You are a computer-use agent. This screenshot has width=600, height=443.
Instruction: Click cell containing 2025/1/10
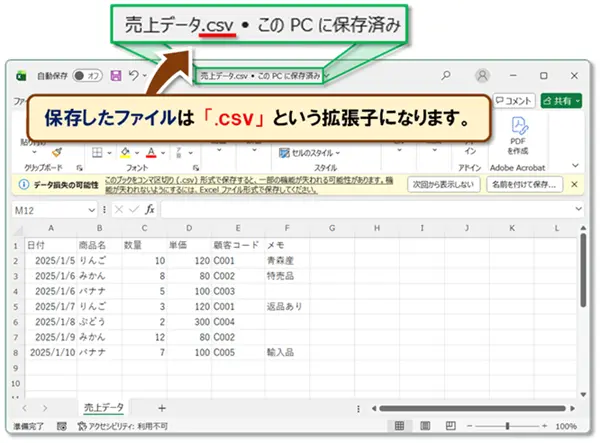(51, 352)
